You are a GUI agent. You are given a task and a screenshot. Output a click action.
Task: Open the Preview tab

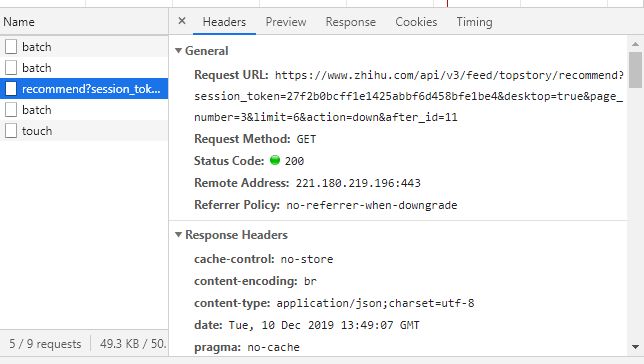[x=286, y=22]
